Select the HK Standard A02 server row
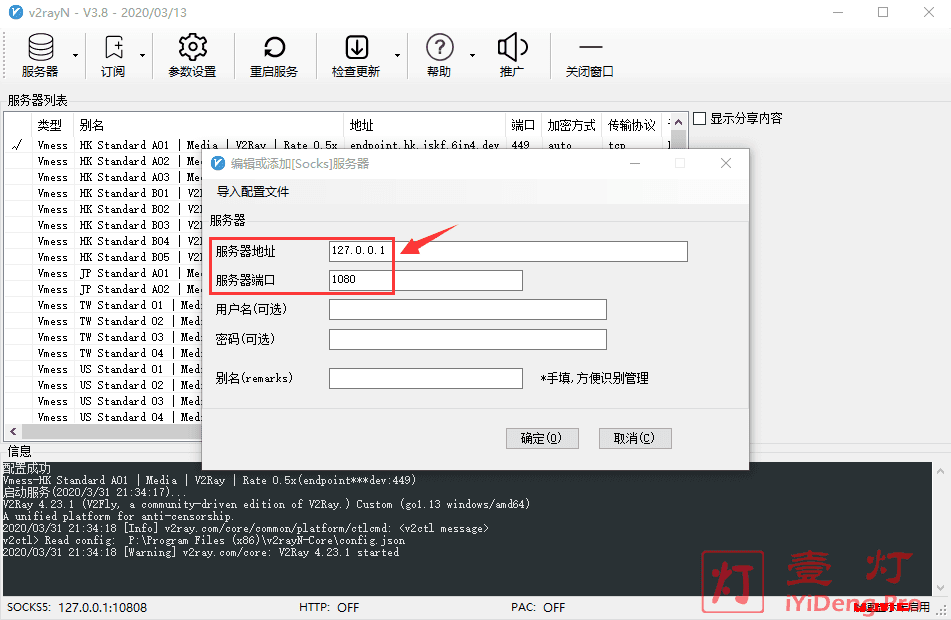 (103, 161)
